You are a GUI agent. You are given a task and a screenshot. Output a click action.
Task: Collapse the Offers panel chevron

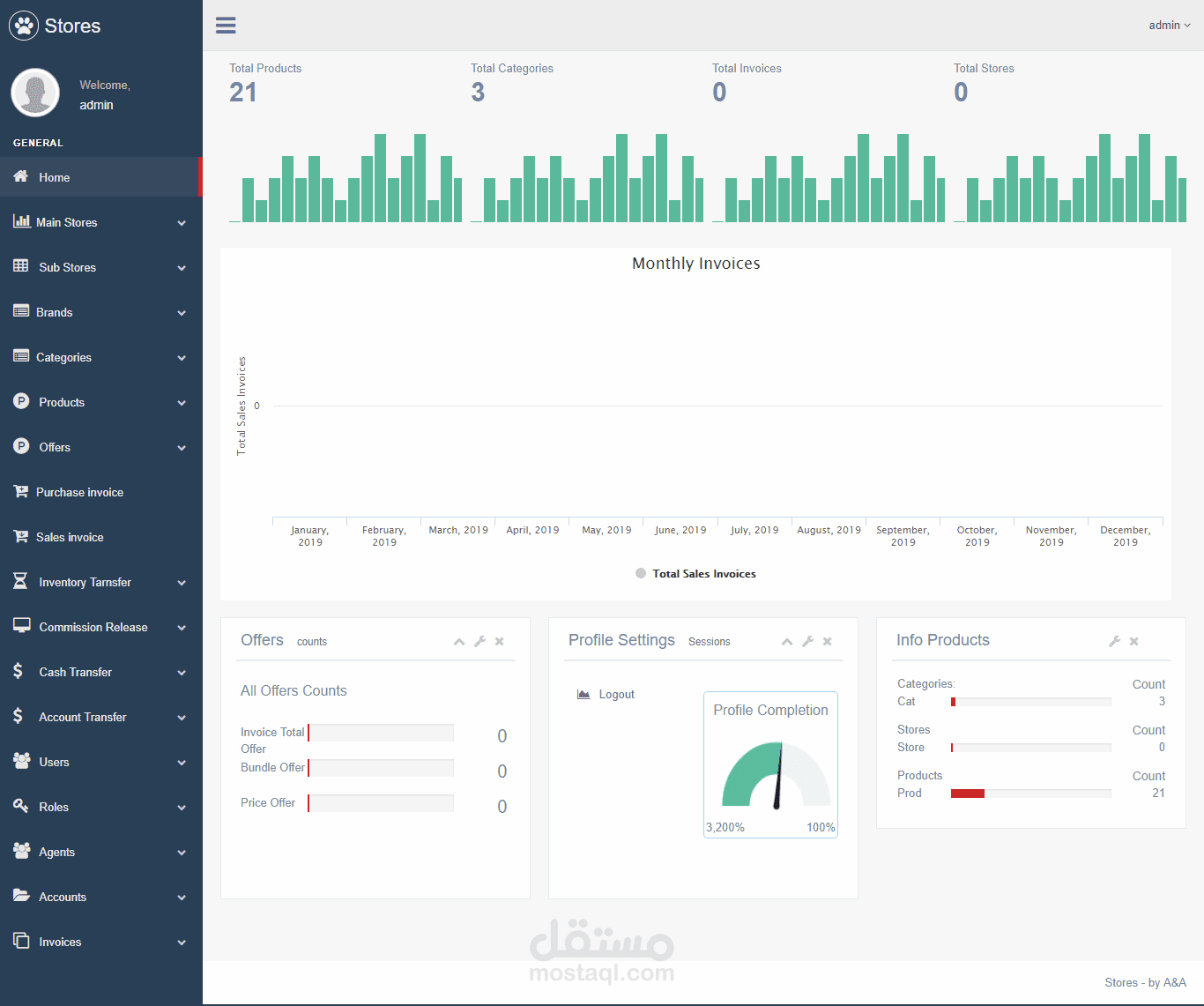[459, 642]
